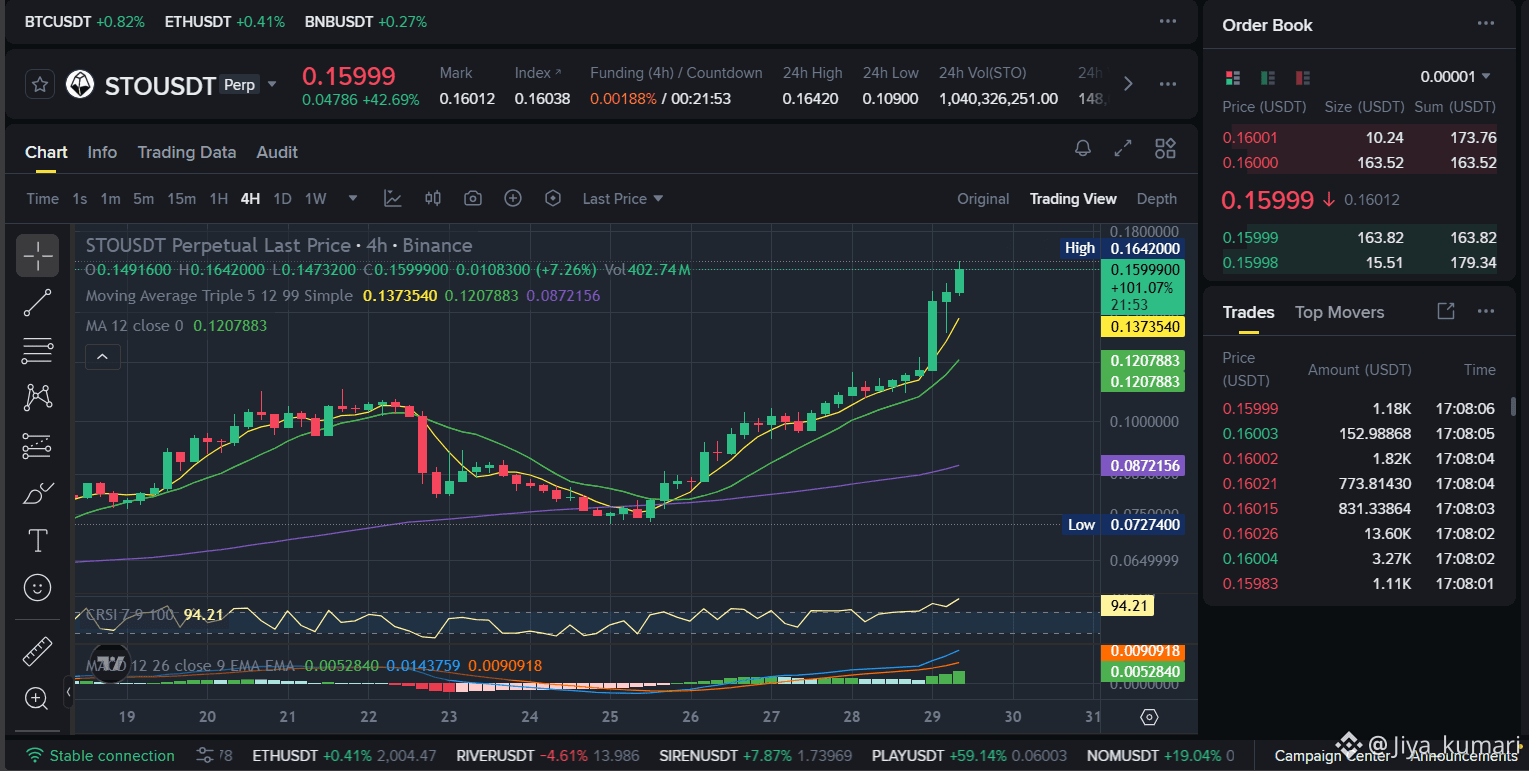Switch chart interval to 15m
Image resolution: width=1529 pixels, height=771 pixels.
[181, 199]
